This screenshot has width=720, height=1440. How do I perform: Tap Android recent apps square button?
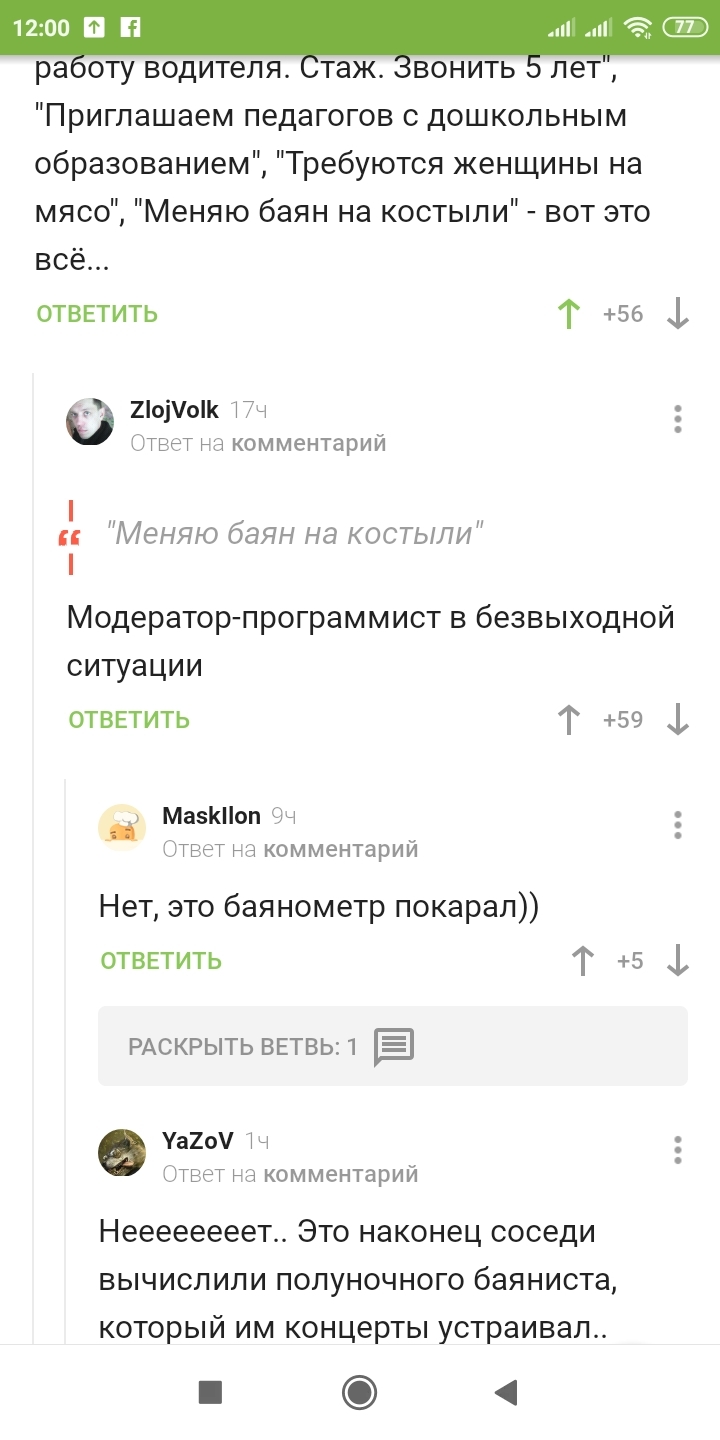tap(210, 1392)
